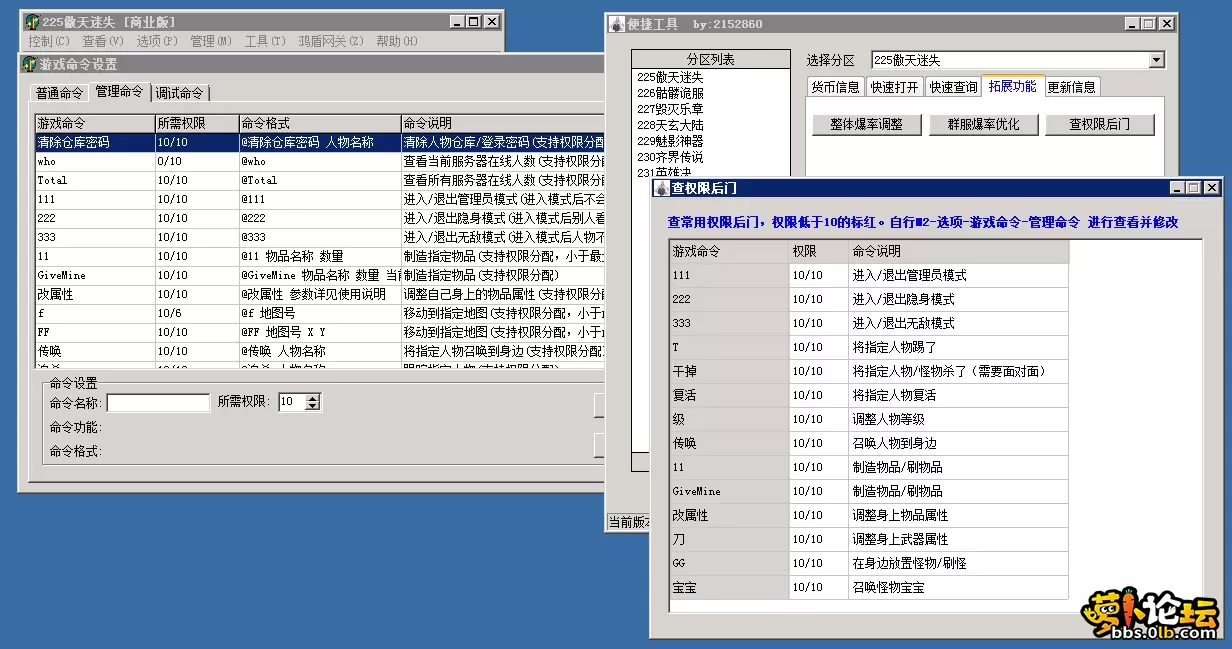This screenshot has width=1232, height=649.
Task: Click the 命令名称 input field
Action: [158, 402]
